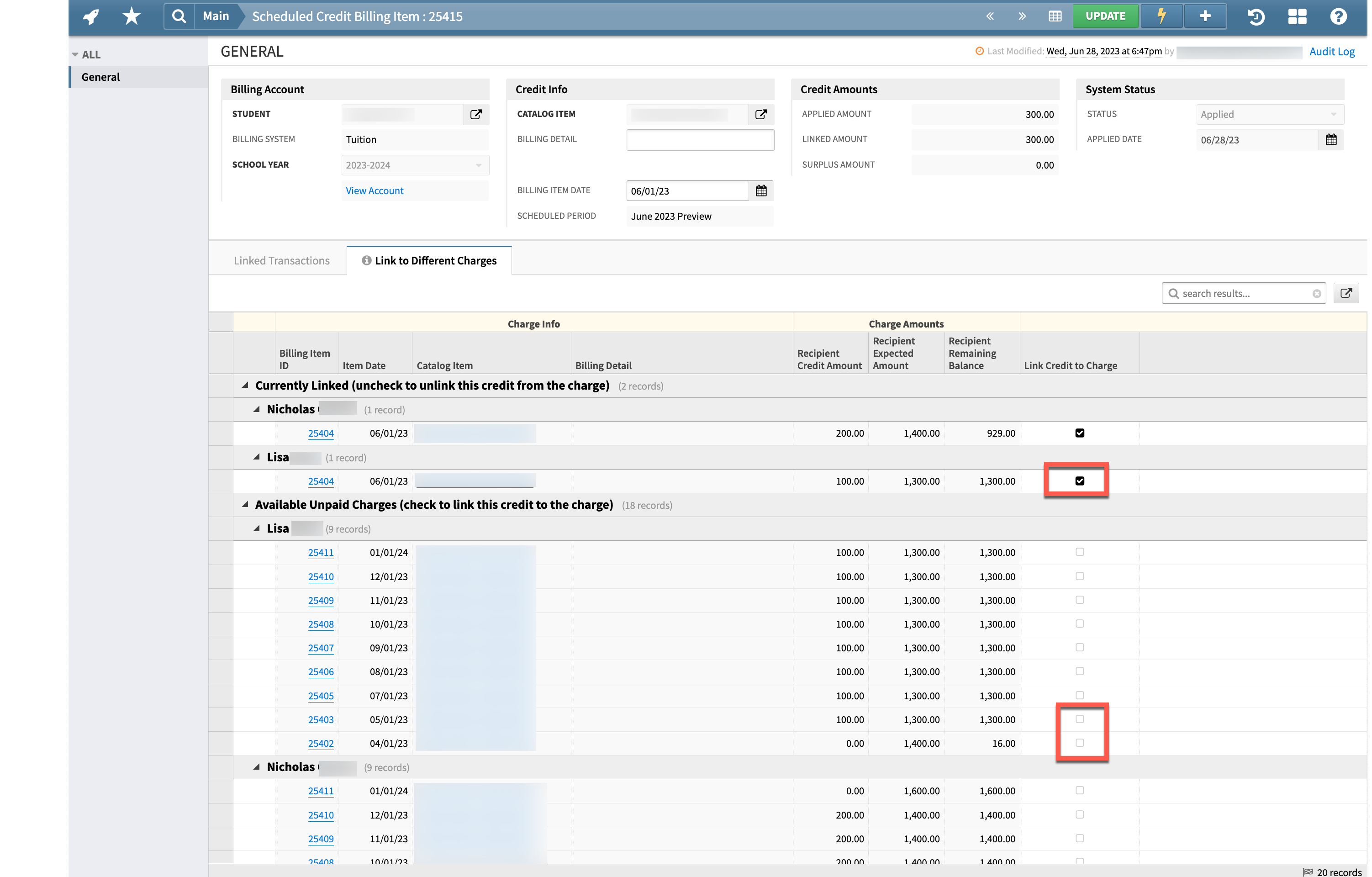
Task: Check Link Credit to Charge for charge 25411
Action: click(x=1080, y=552)
